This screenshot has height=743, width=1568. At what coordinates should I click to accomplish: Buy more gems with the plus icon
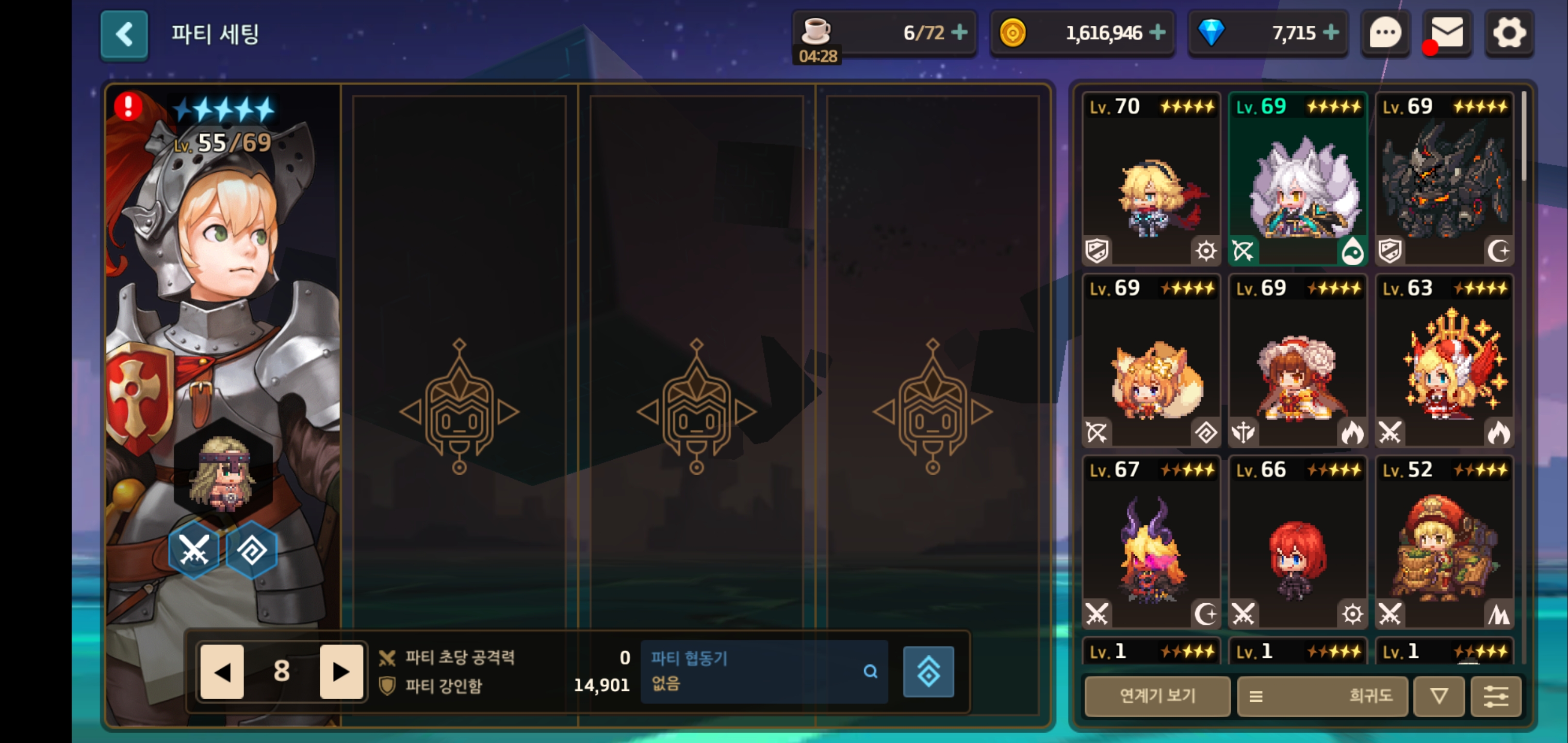click(1331, 31)
